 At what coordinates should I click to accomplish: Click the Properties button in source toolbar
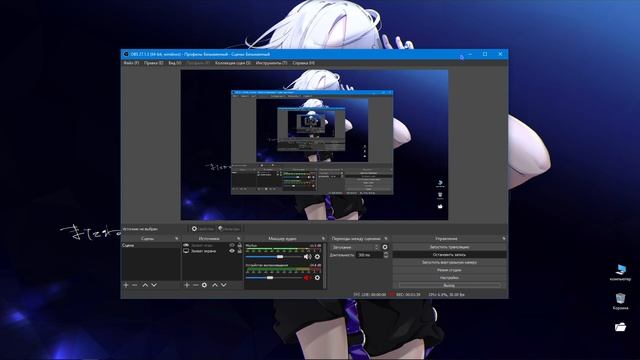[x=202, y=229]
